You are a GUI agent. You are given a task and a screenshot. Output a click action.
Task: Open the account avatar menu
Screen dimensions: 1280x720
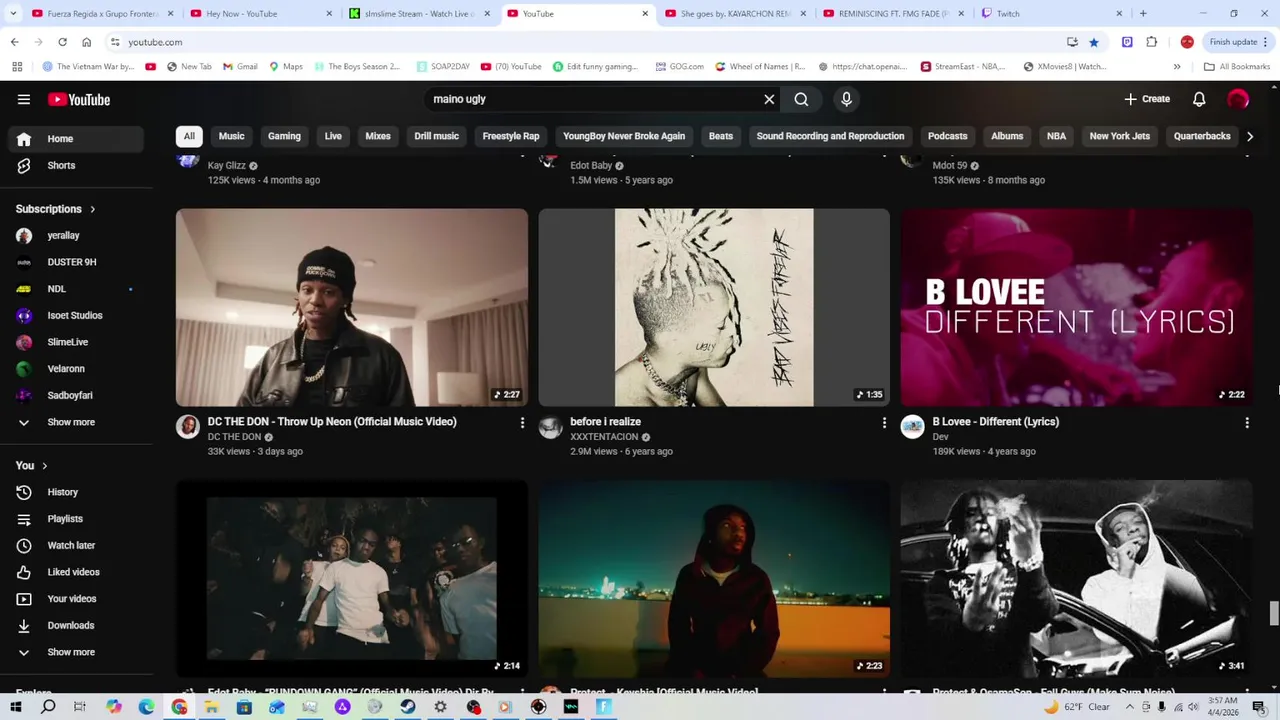(x=1238, y=99)
